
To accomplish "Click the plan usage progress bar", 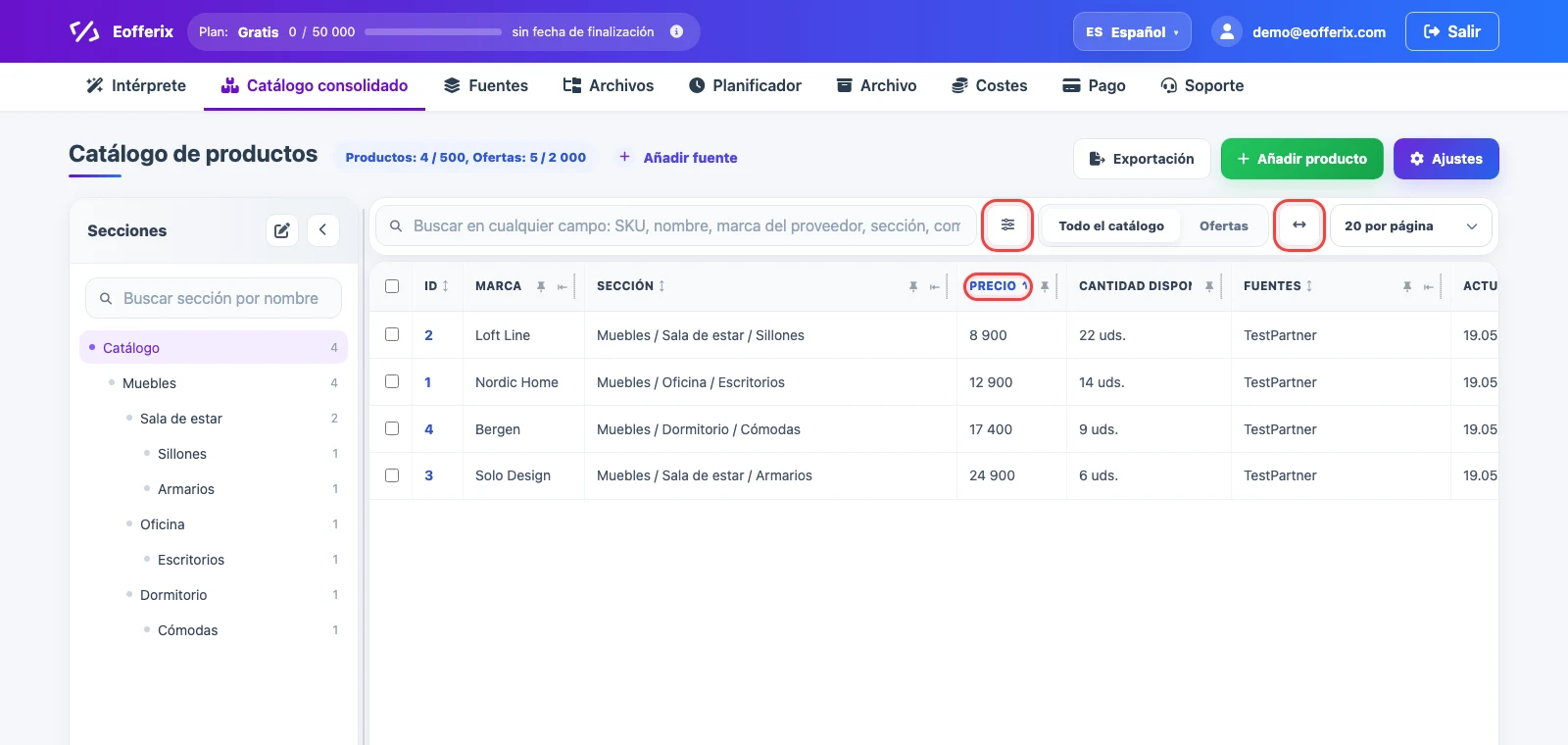I will coord(433,31).
